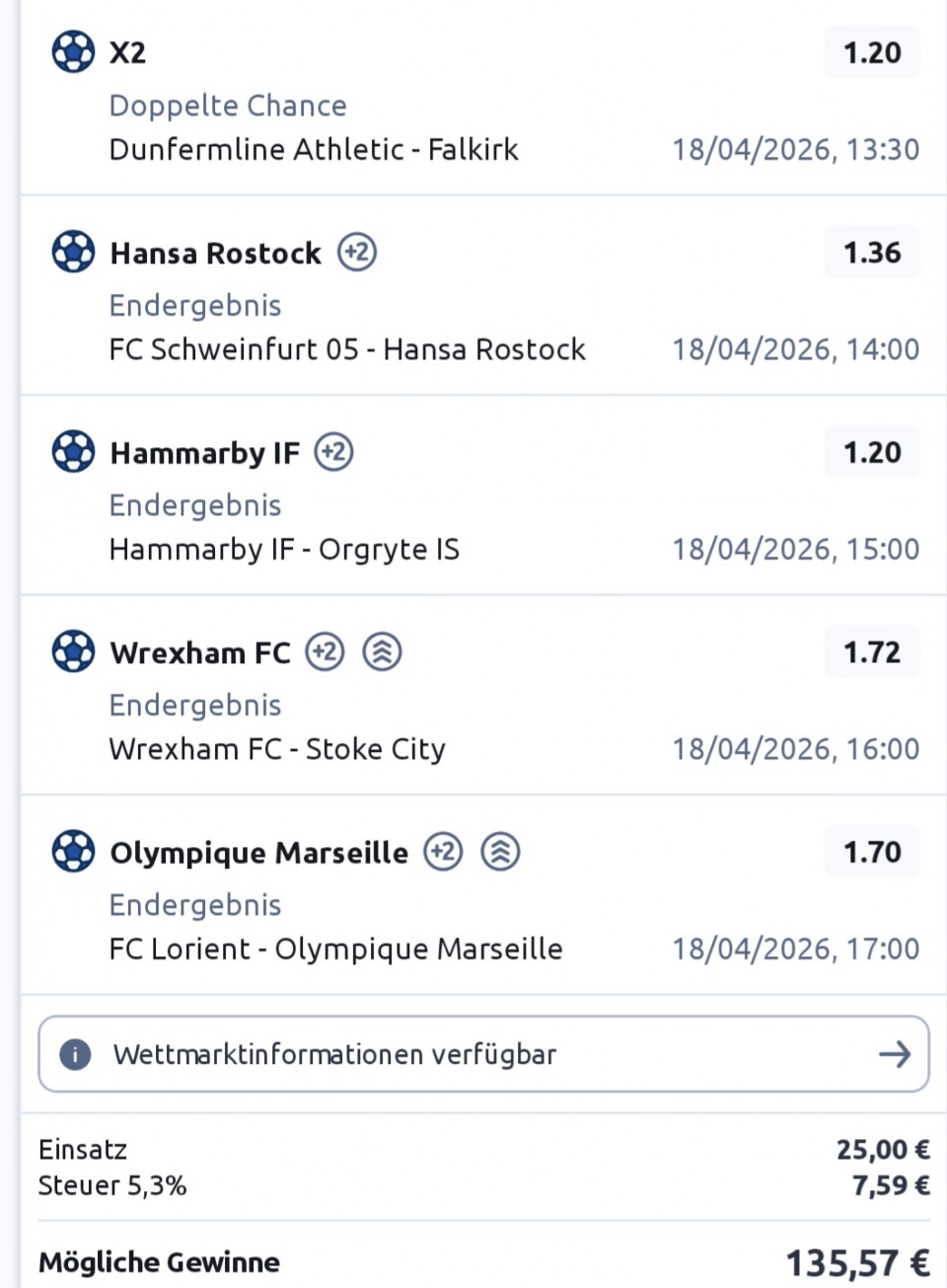Select the 1.70 odds for Olympique Marseille
The width and height of the screenshot is (947, 1288).
coord(872,852)
